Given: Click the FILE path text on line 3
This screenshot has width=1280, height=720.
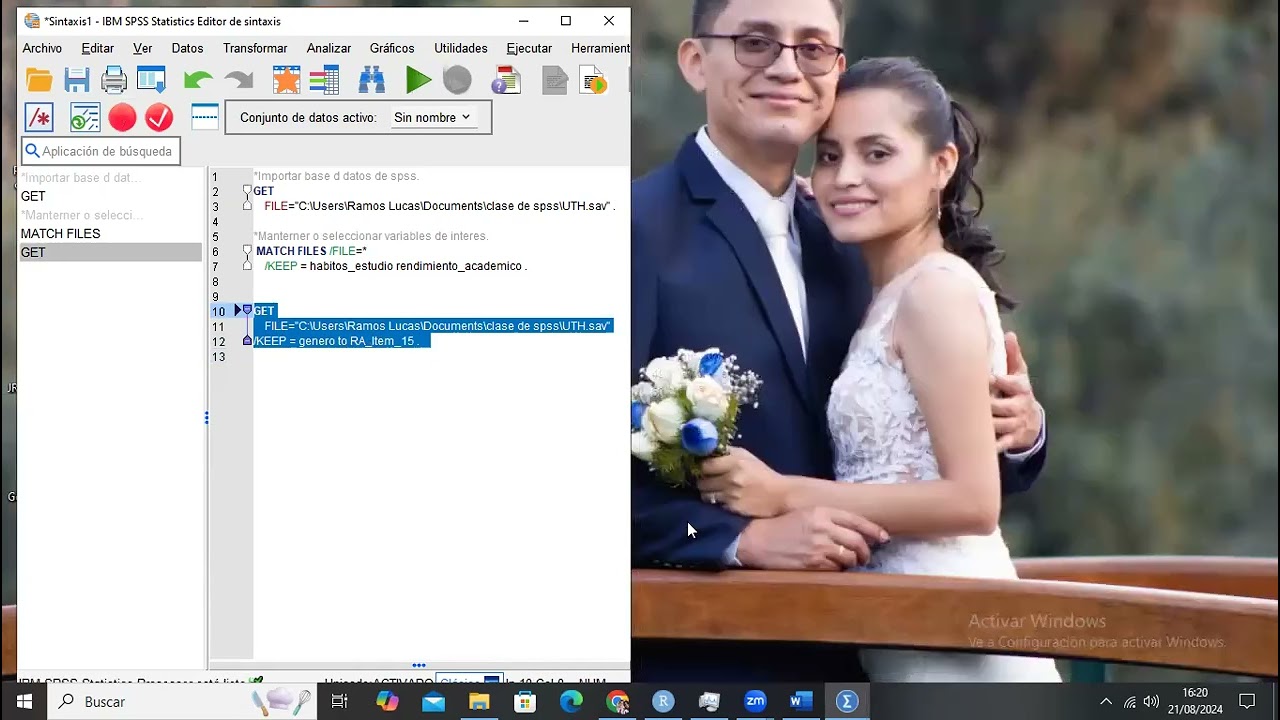Looking at the screenshot, I should (439, 206).
